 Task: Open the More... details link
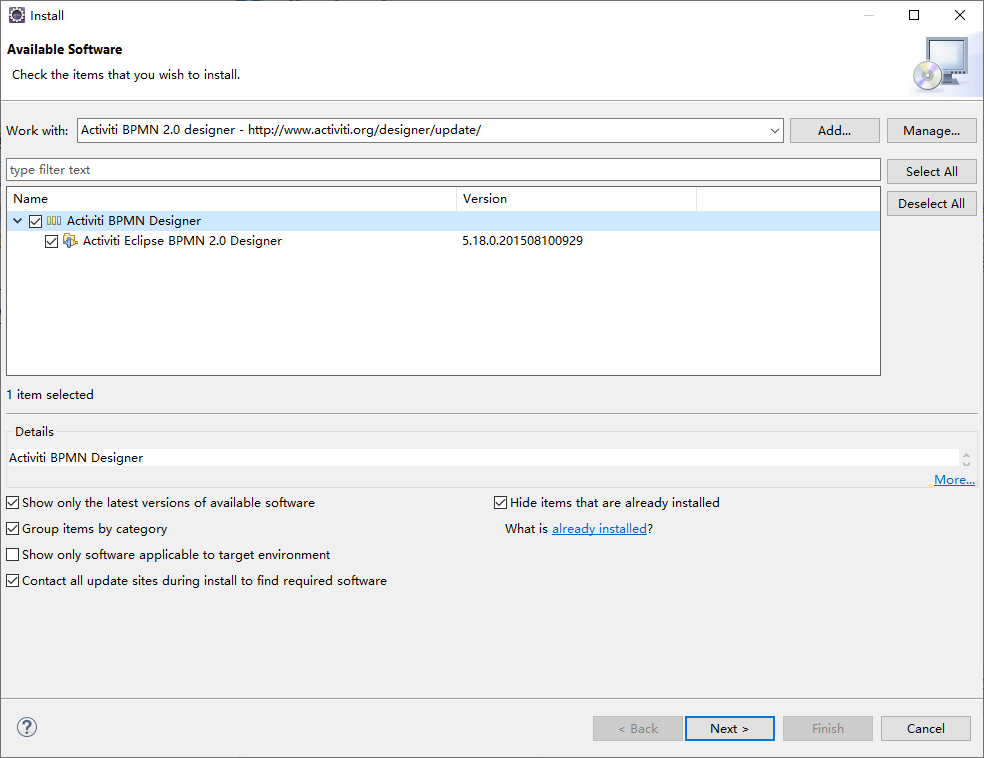[x=954, y=480]
